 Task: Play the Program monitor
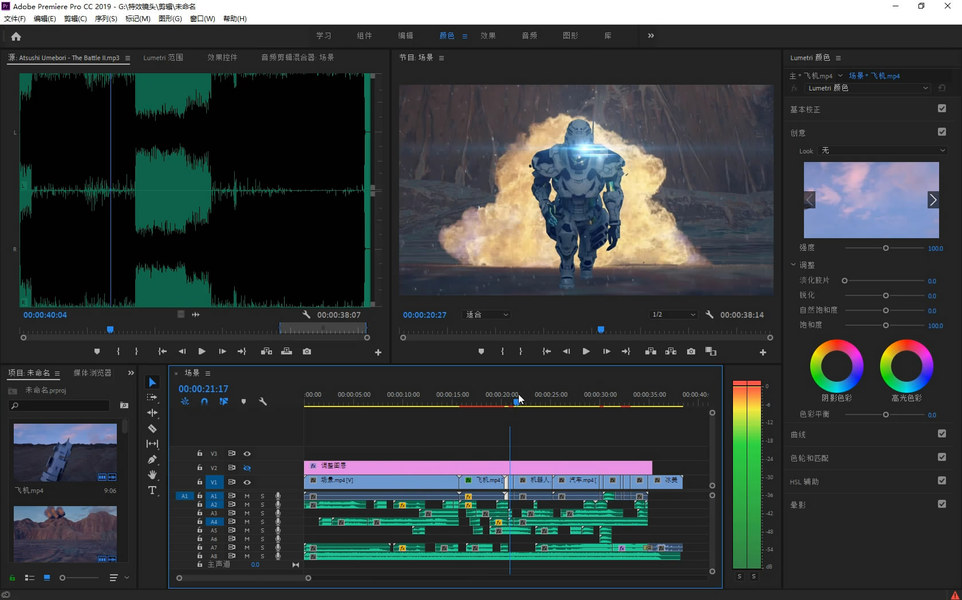(586, 352)
